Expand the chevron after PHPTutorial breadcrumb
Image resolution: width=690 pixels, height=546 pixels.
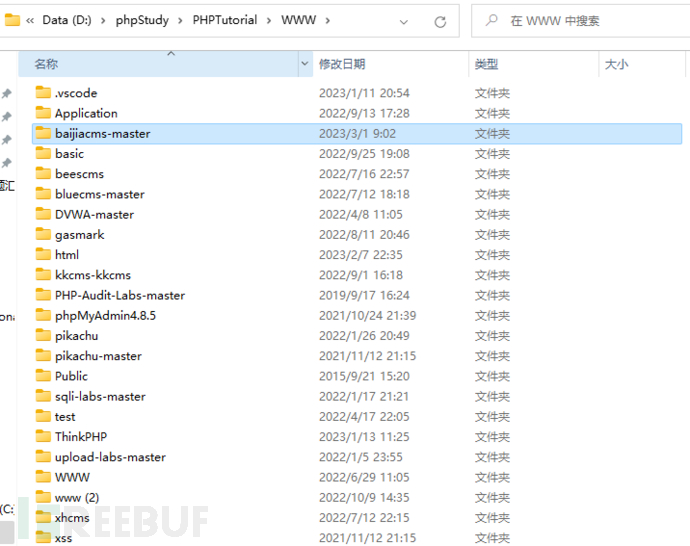(269, 21)
